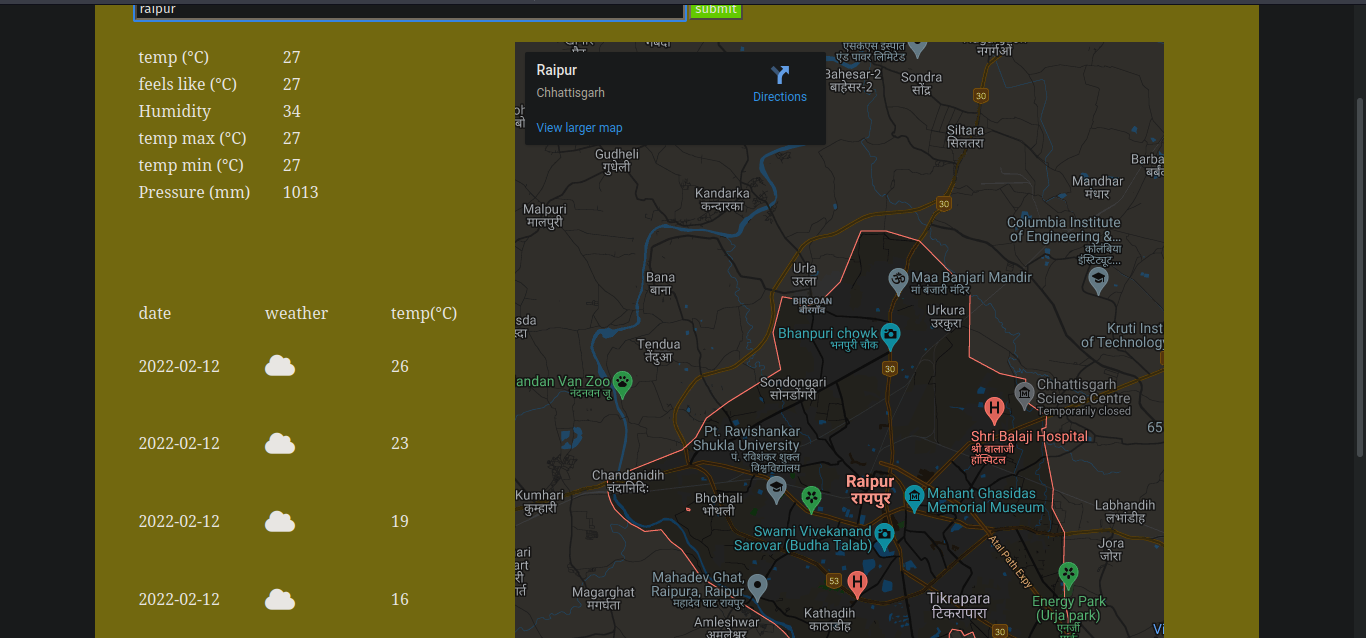Focus the city search field containing raipur
This screenshot has width=1366, height=638.
pyautogui.click(x=410, y=9)
